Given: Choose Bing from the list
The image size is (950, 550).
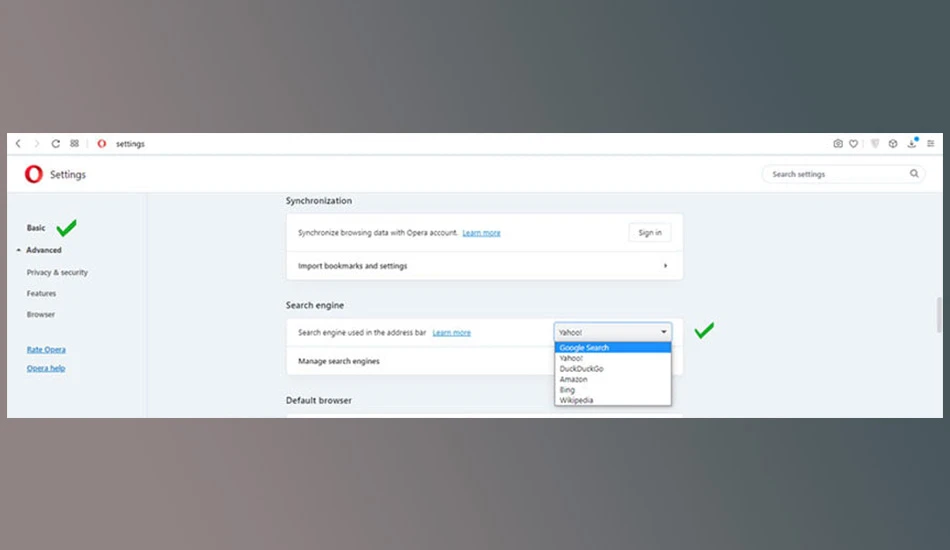Looking at the screenshot, I should point(613,390).
